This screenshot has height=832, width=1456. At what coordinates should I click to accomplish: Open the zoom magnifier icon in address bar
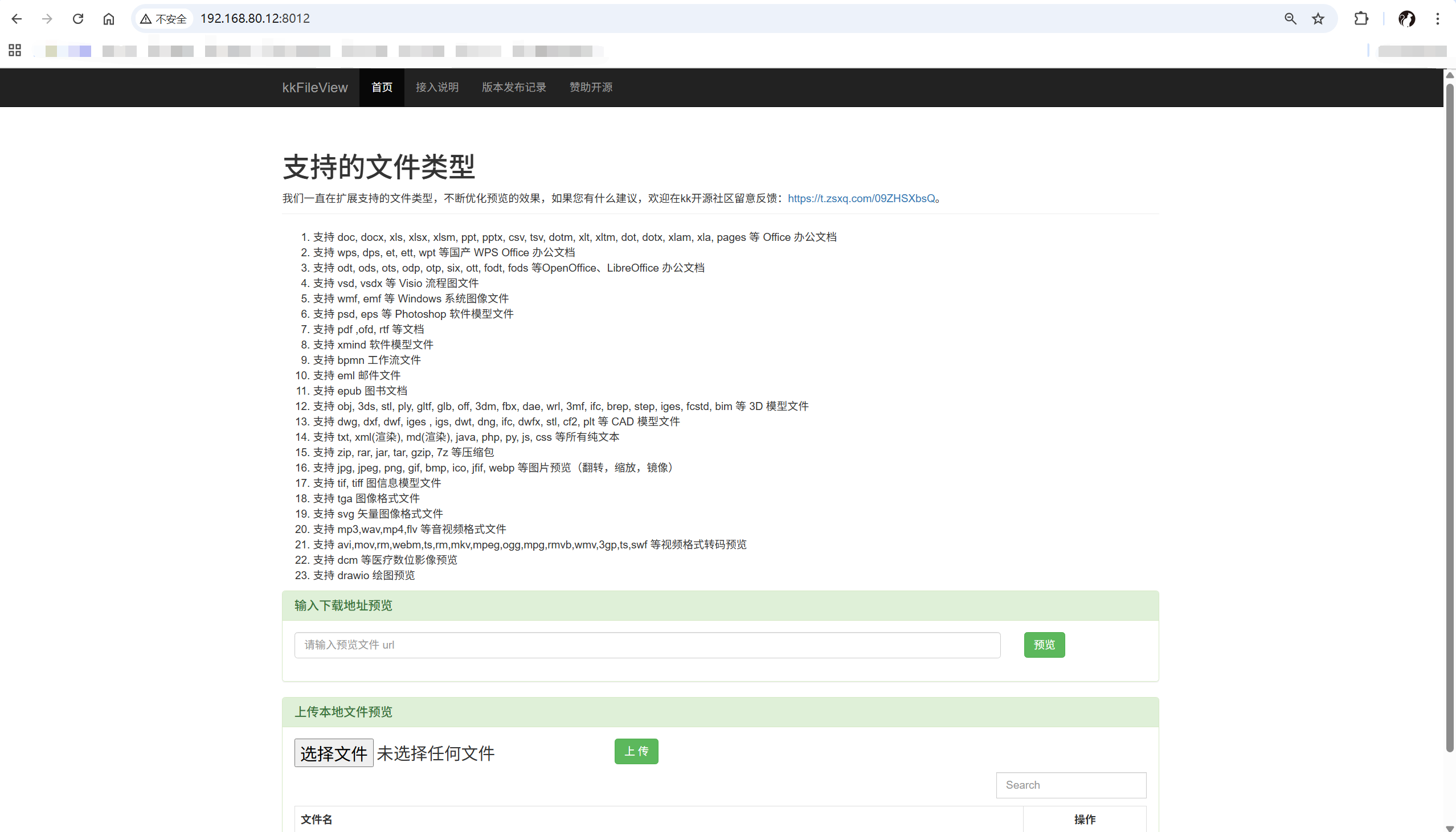point(1290,19)
